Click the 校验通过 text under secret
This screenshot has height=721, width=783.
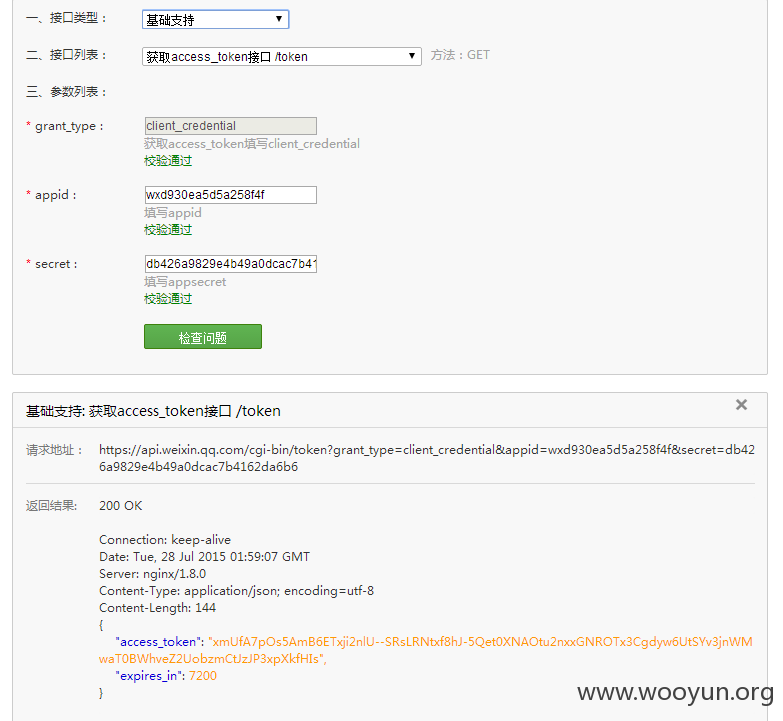tap(168, 299)
